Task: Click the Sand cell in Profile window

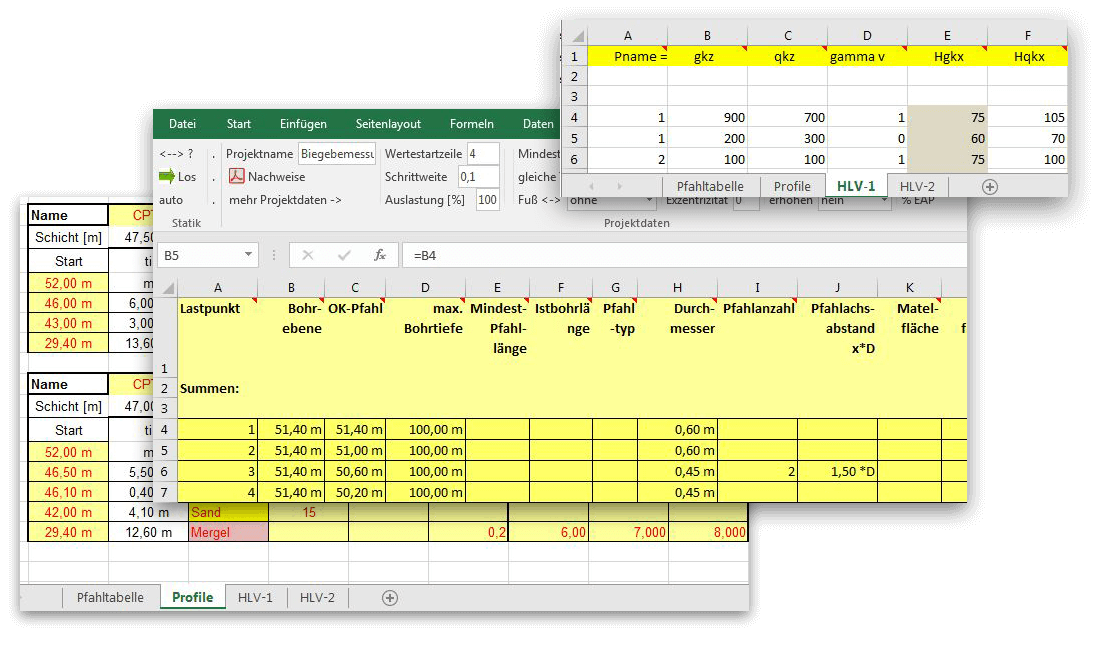Action: (228, 512)
